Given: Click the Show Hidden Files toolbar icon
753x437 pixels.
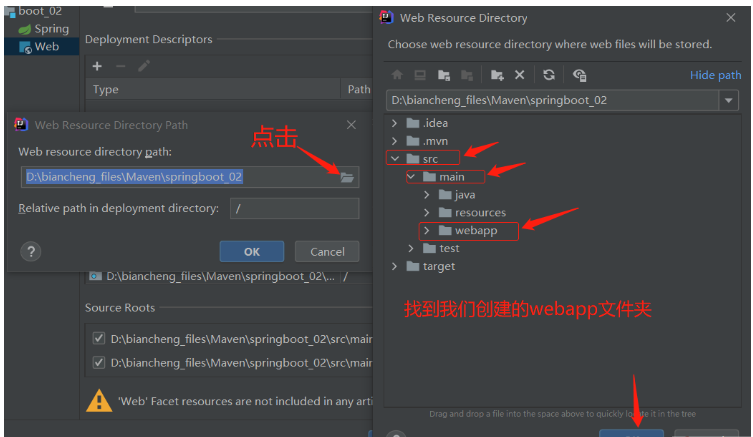Looking at the screenshot, I should click(x=579, y=75).
